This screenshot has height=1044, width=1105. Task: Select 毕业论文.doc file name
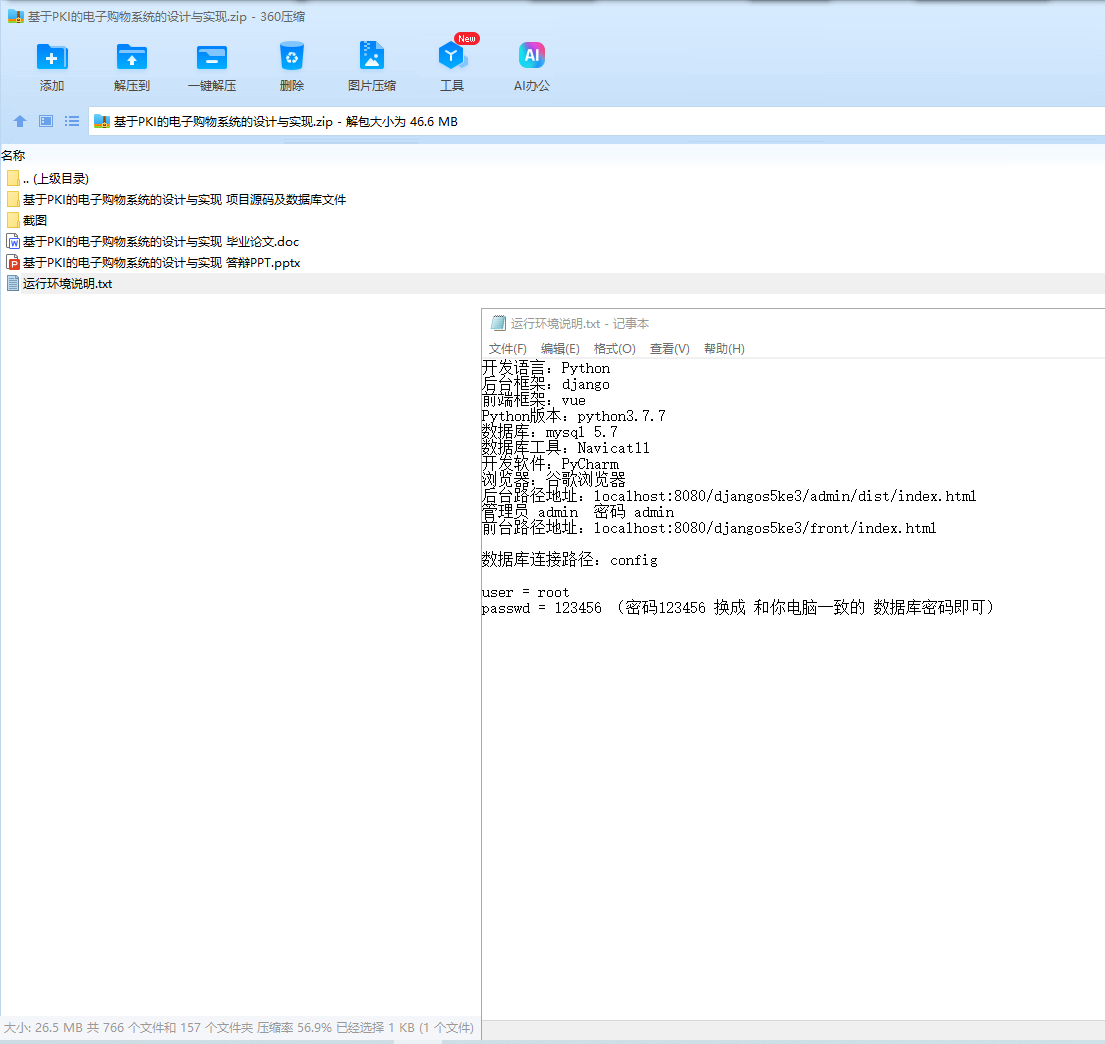coord(161,242)
